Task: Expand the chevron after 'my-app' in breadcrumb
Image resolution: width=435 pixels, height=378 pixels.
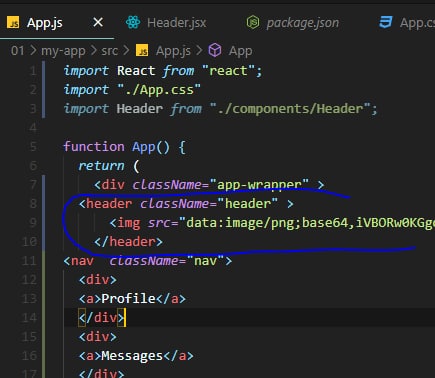Action: (x=94, y=51)
